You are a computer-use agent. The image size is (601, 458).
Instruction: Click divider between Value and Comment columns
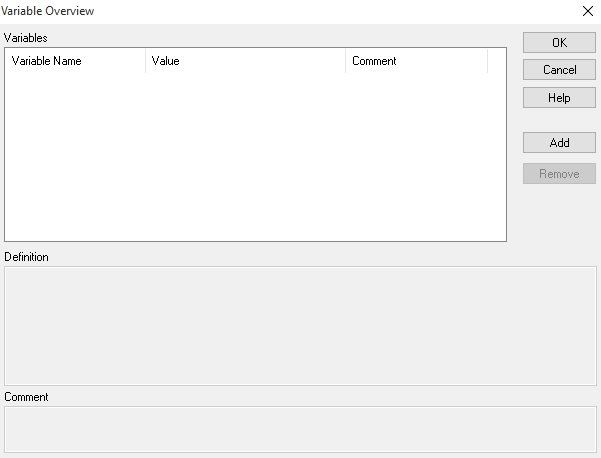[x=345, y=61]
